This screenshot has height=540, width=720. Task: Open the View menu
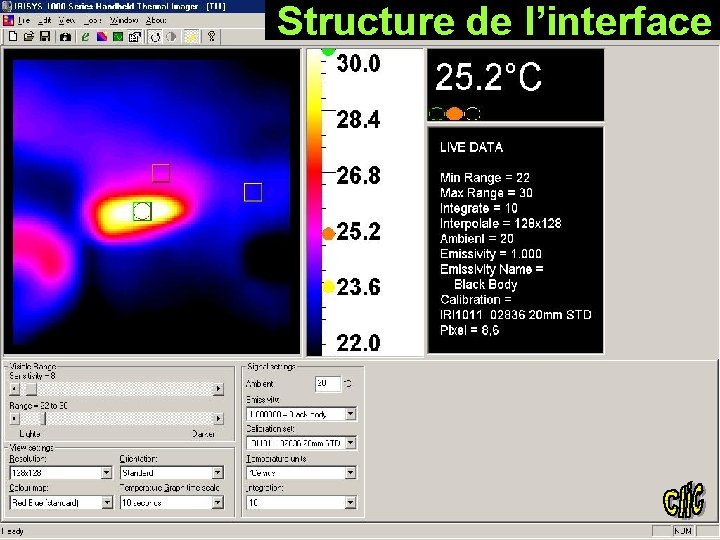(x=67, y=21)
